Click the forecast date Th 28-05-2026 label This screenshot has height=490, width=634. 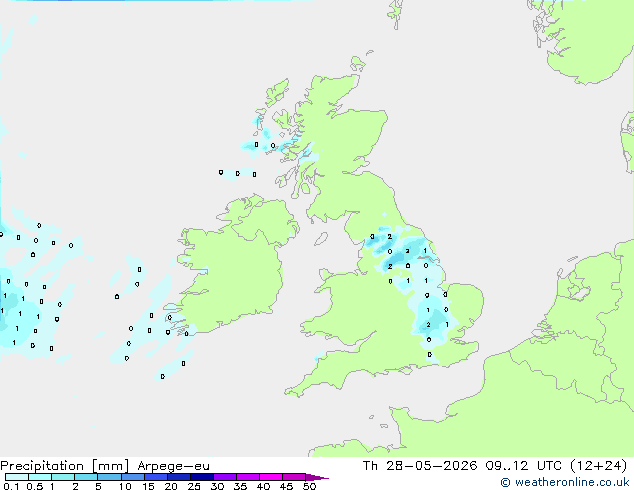(x=420, y=466)
